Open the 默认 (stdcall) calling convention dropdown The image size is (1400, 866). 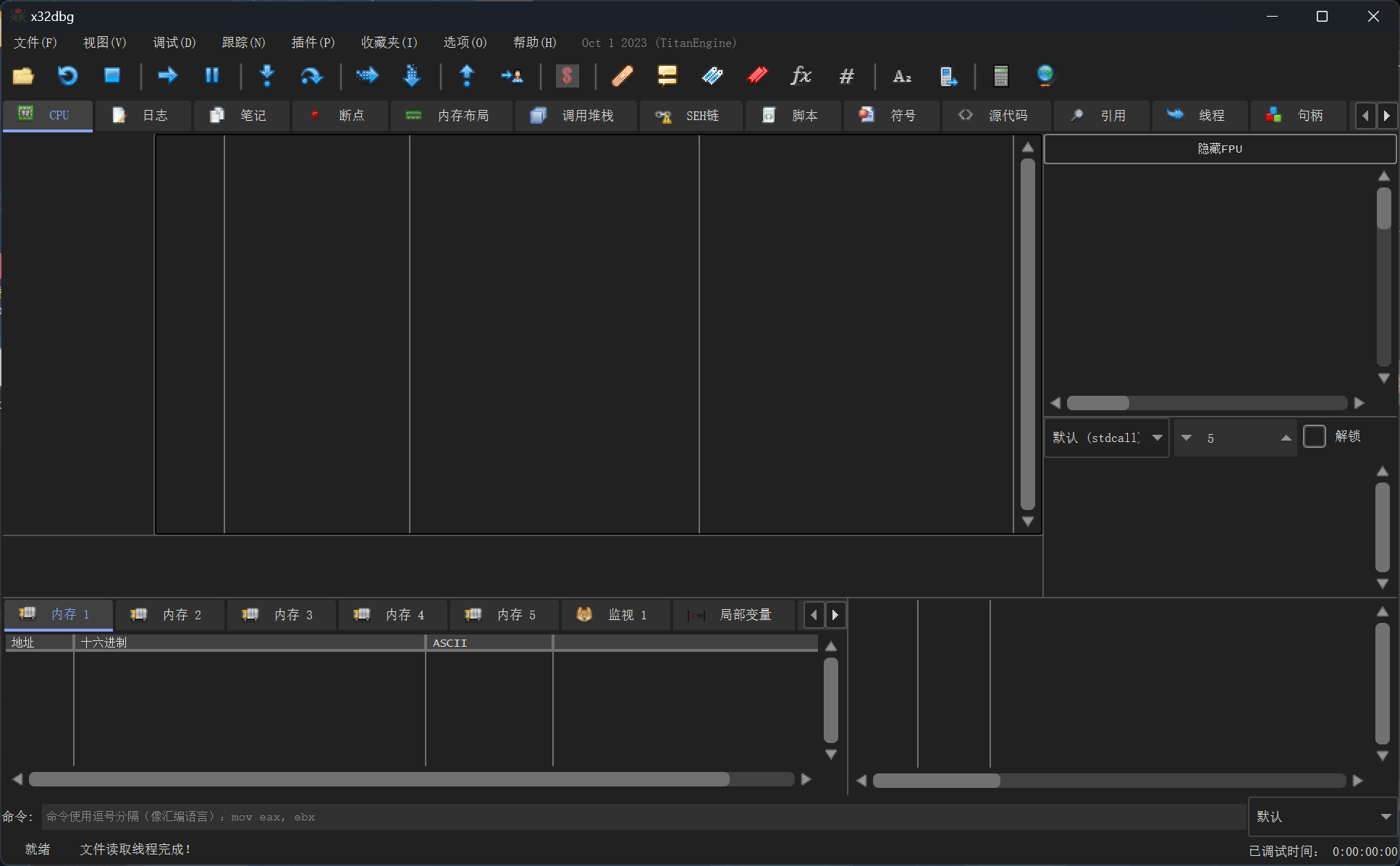pos(1107,438)
